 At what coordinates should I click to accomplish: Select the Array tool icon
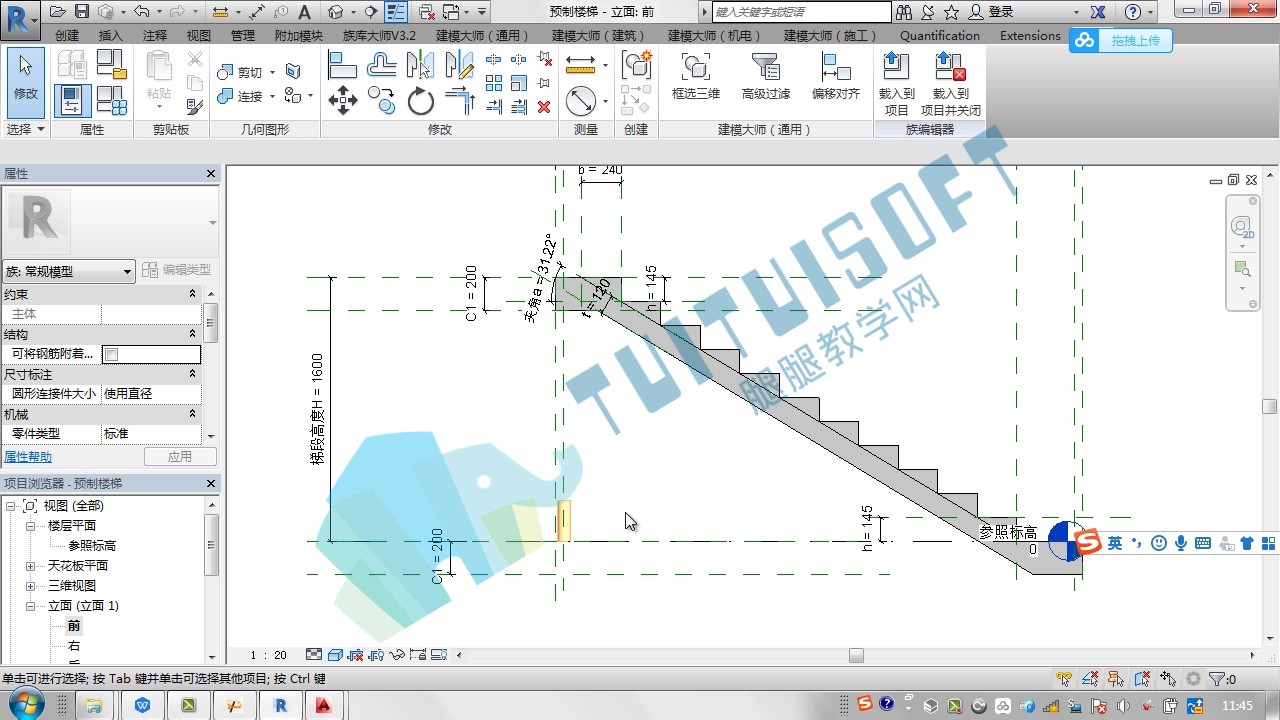point(493,84)
